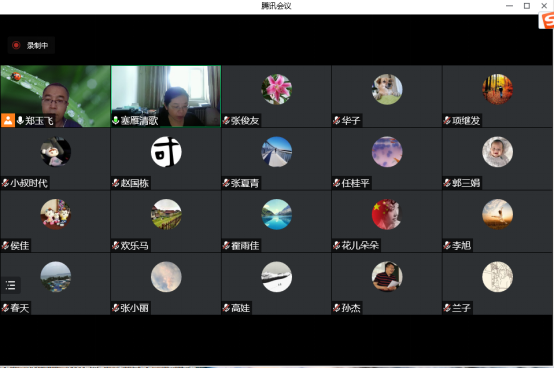Viewport: 554px width, 368px height.
Task: Click the 项继发 name label
Action: coord(466,121)
